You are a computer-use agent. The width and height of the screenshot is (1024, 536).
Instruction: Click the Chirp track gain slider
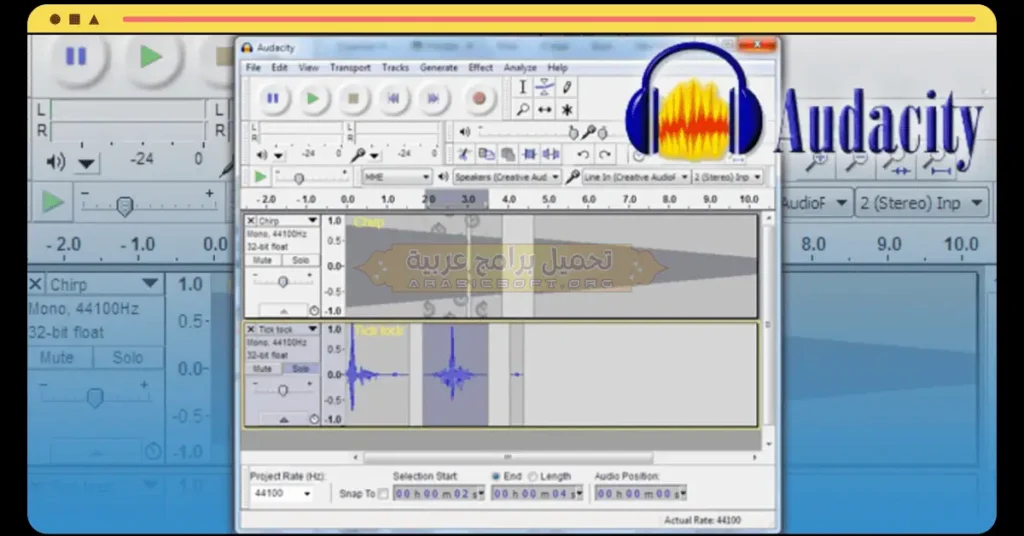pos(282,281)
